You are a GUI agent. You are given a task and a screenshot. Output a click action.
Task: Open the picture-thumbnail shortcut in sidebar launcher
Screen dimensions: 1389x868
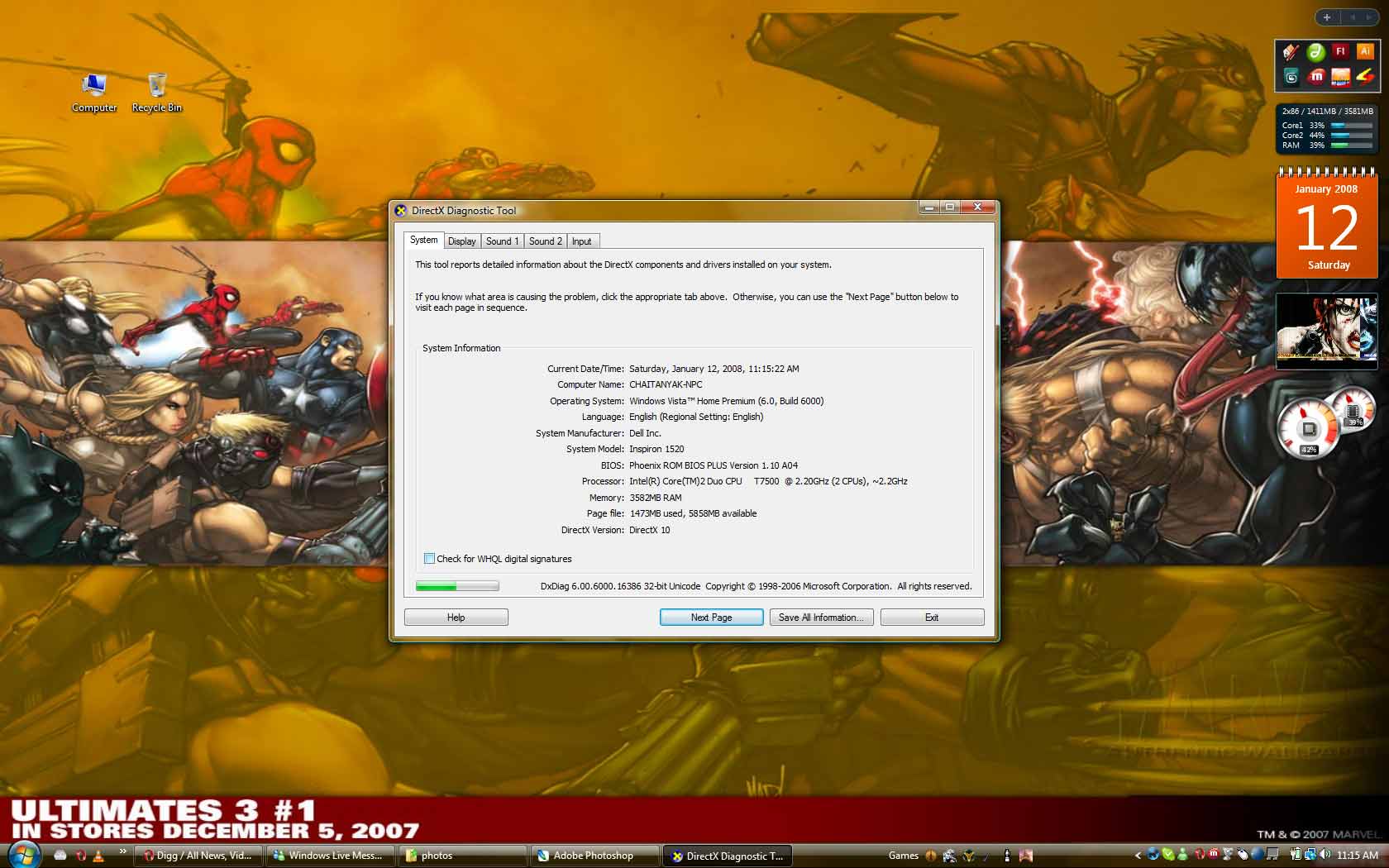(x=1340, y=76)
